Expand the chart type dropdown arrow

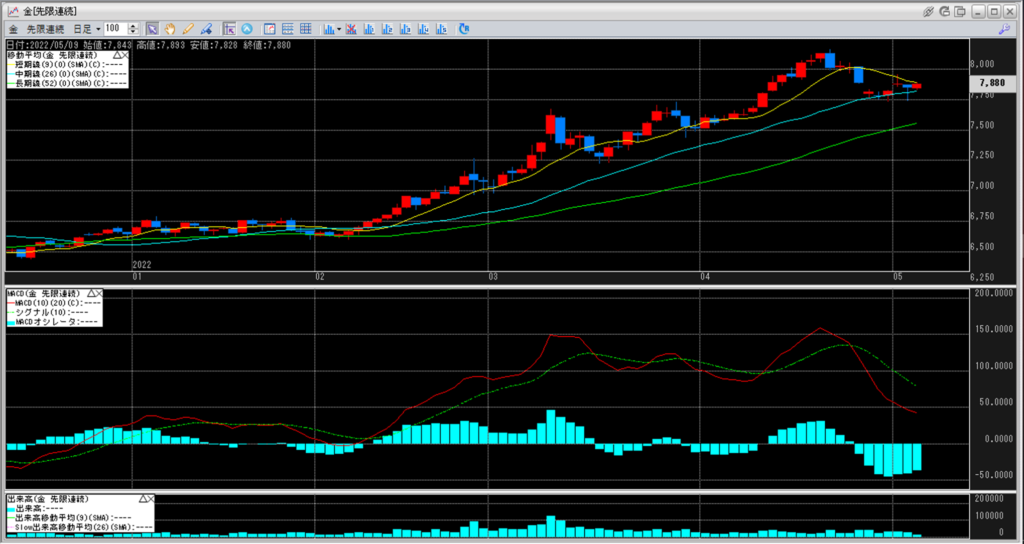click(x=340, y=29)
